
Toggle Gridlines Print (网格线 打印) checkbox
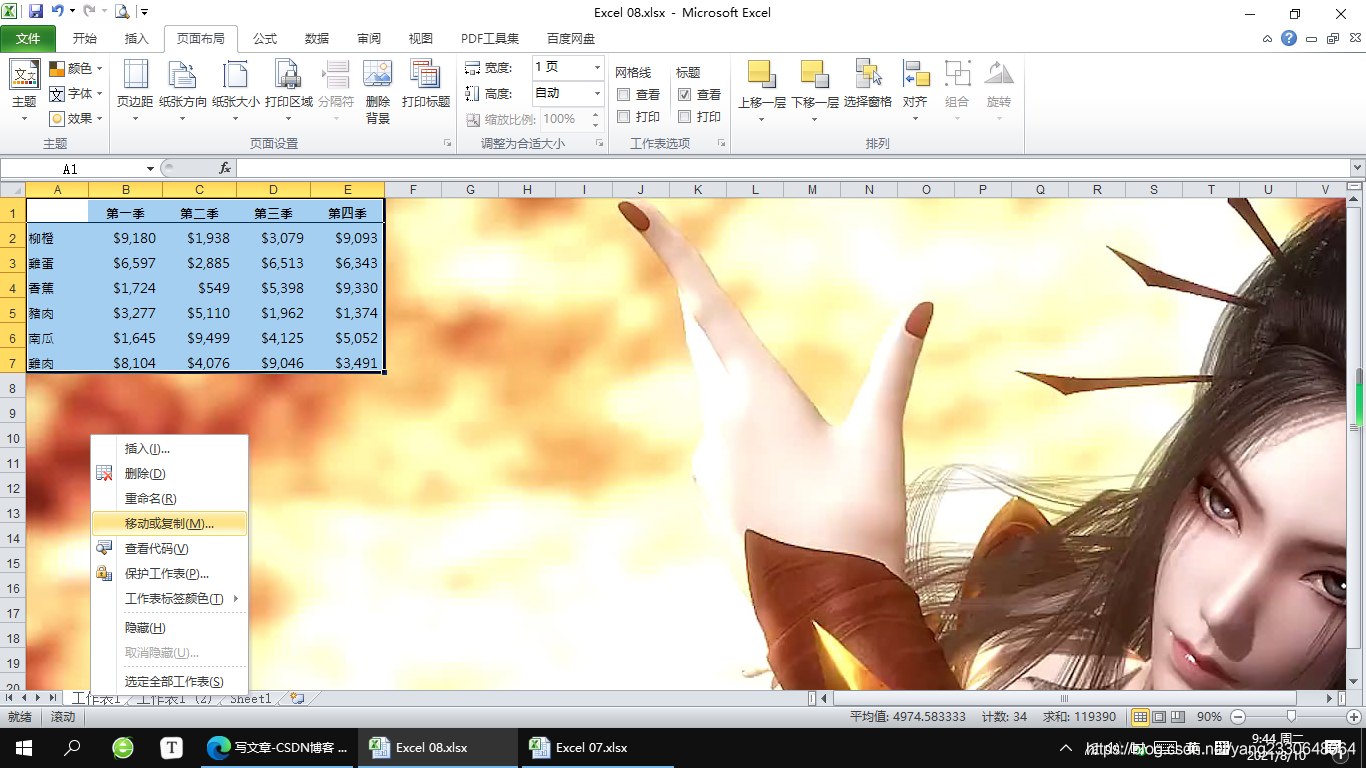(623, 117)
